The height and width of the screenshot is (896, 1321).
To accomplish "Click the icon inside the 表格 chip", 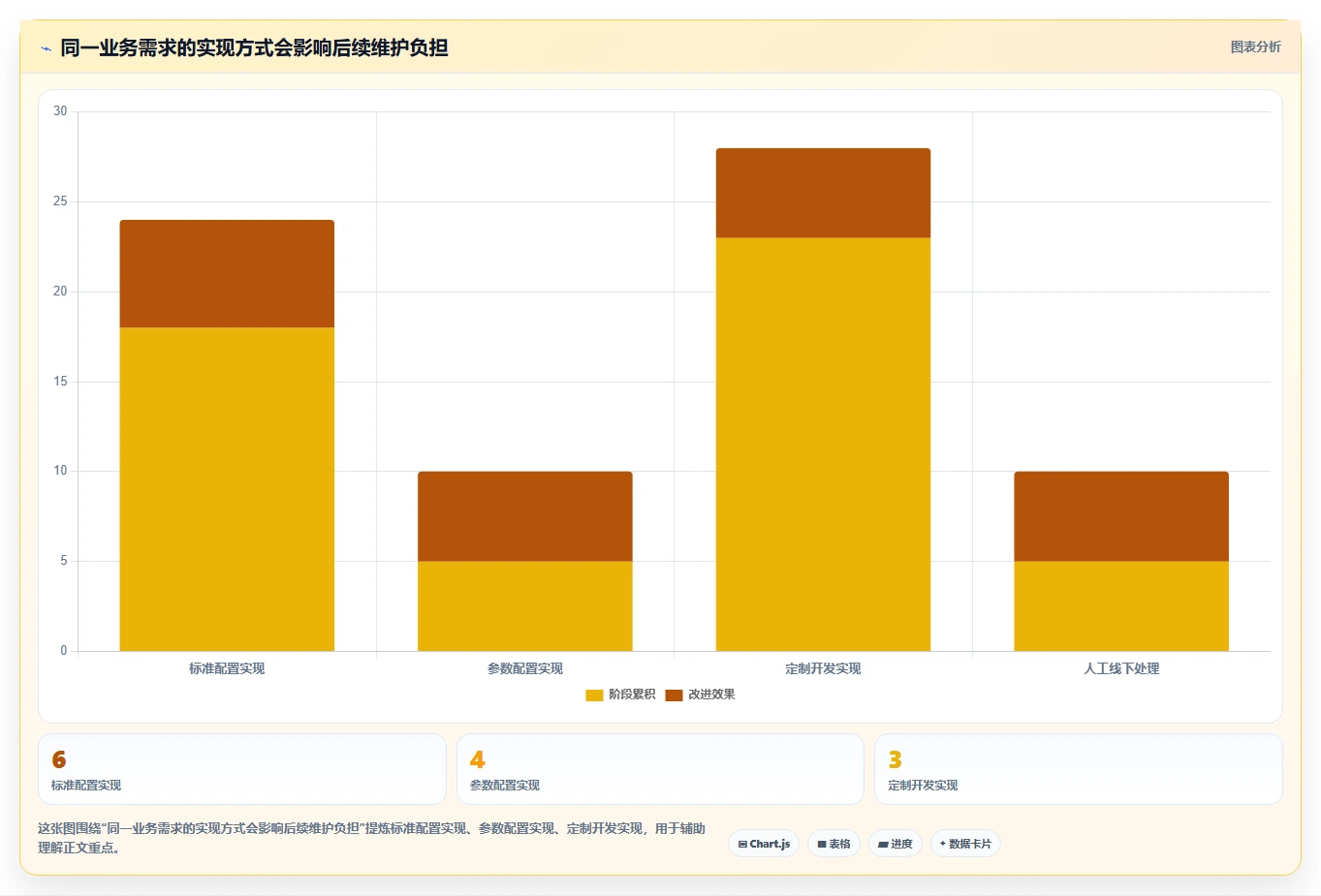I will tap(822, 845).
